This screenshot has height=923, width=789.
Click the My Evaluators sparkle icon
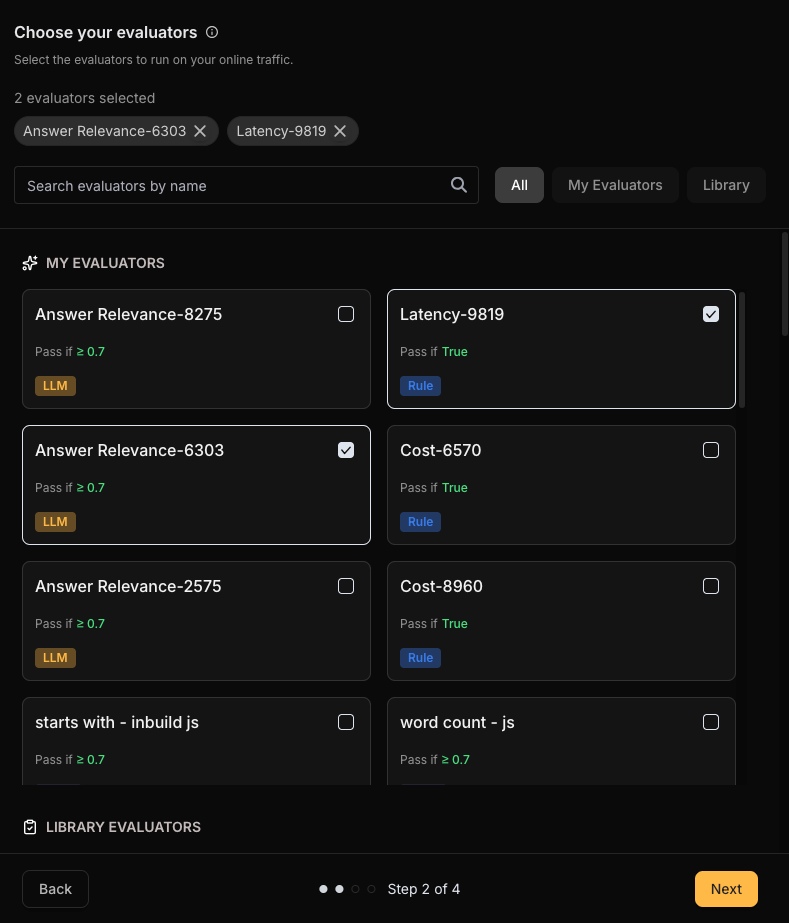click(30, 263)
